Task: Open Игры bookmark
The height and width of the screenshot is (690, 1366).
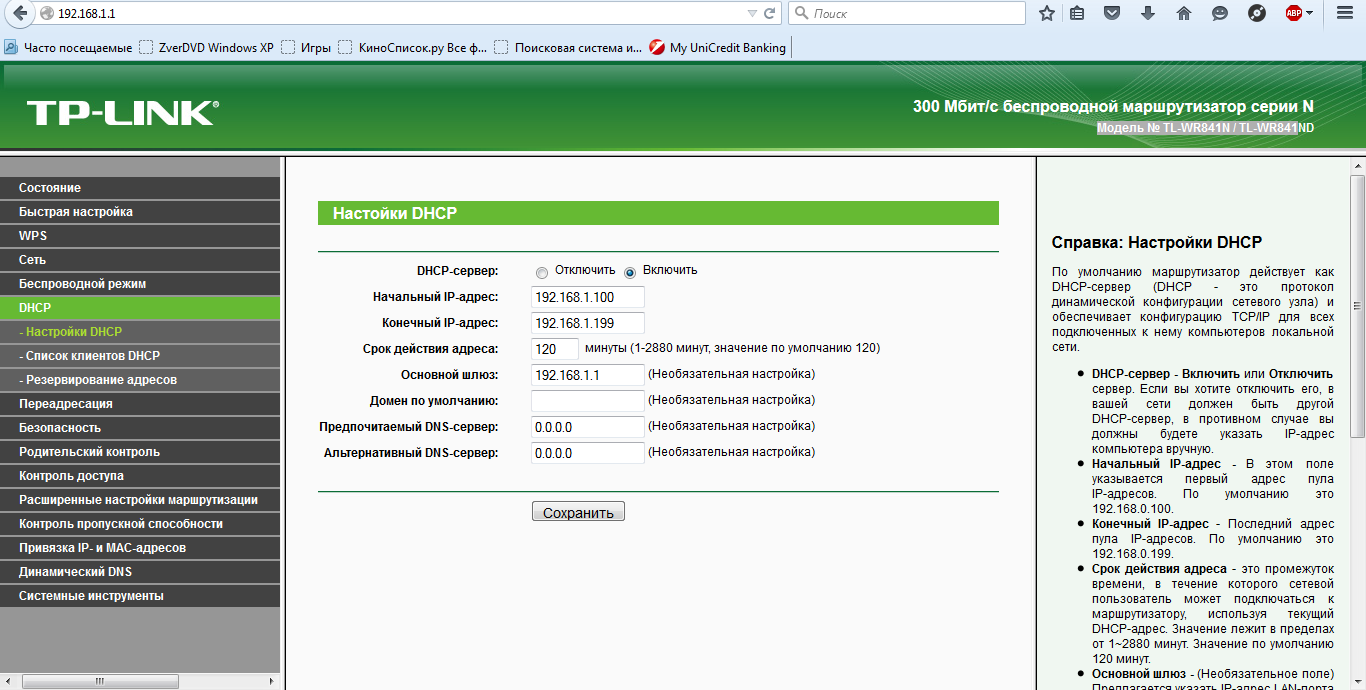Action: [307, 47]
